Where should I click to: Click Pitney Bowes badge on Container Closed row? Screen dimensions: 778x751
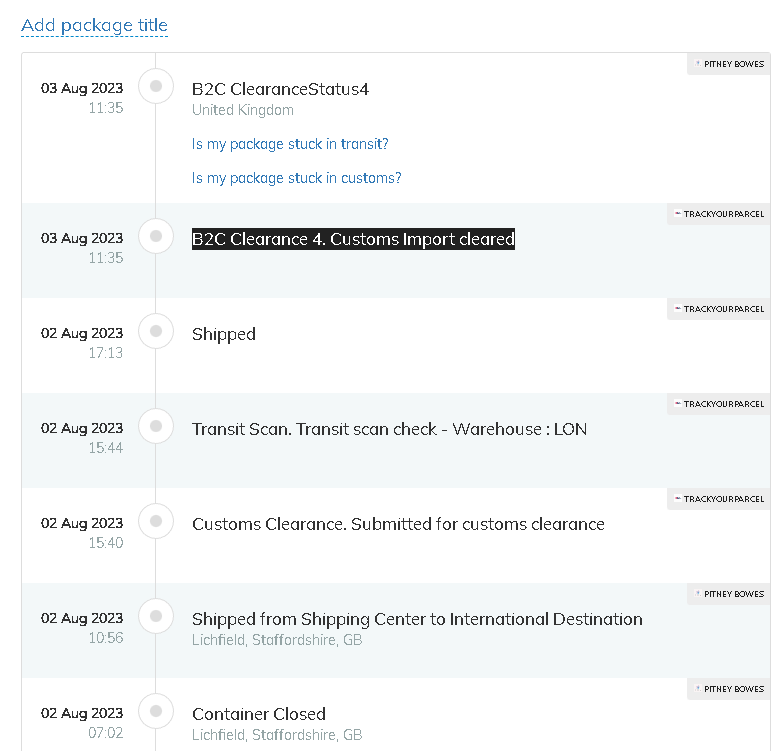tap(729, 689)
